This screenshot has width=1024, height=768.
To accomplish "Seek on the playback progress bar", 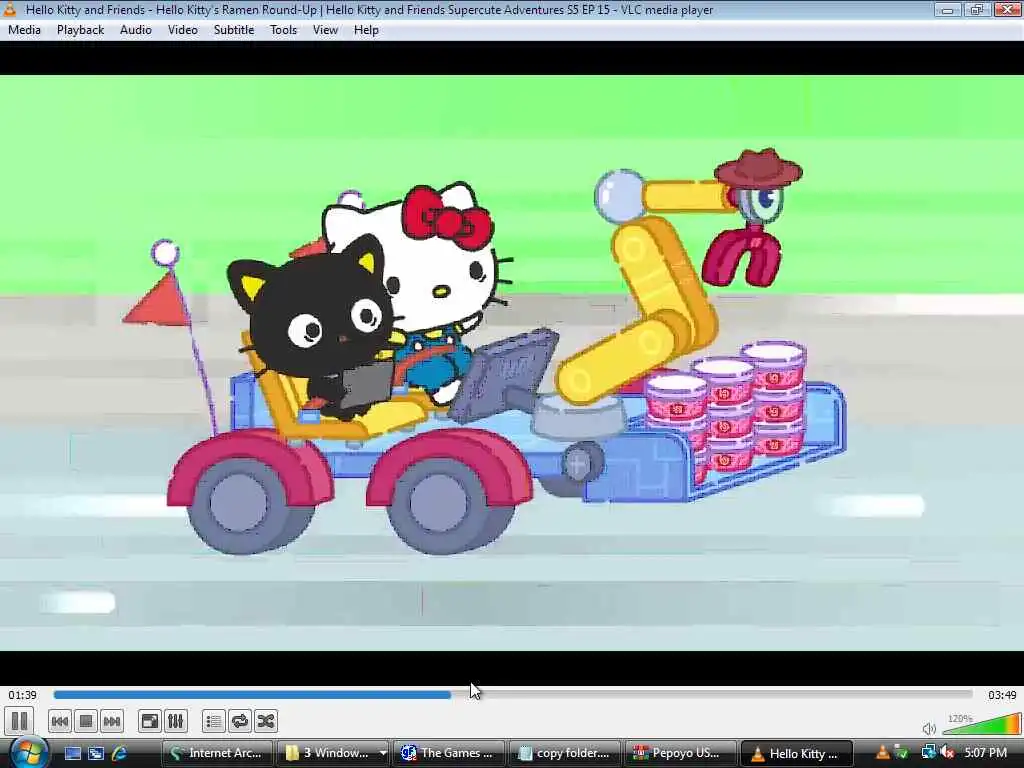I will (x=513, y=695).
